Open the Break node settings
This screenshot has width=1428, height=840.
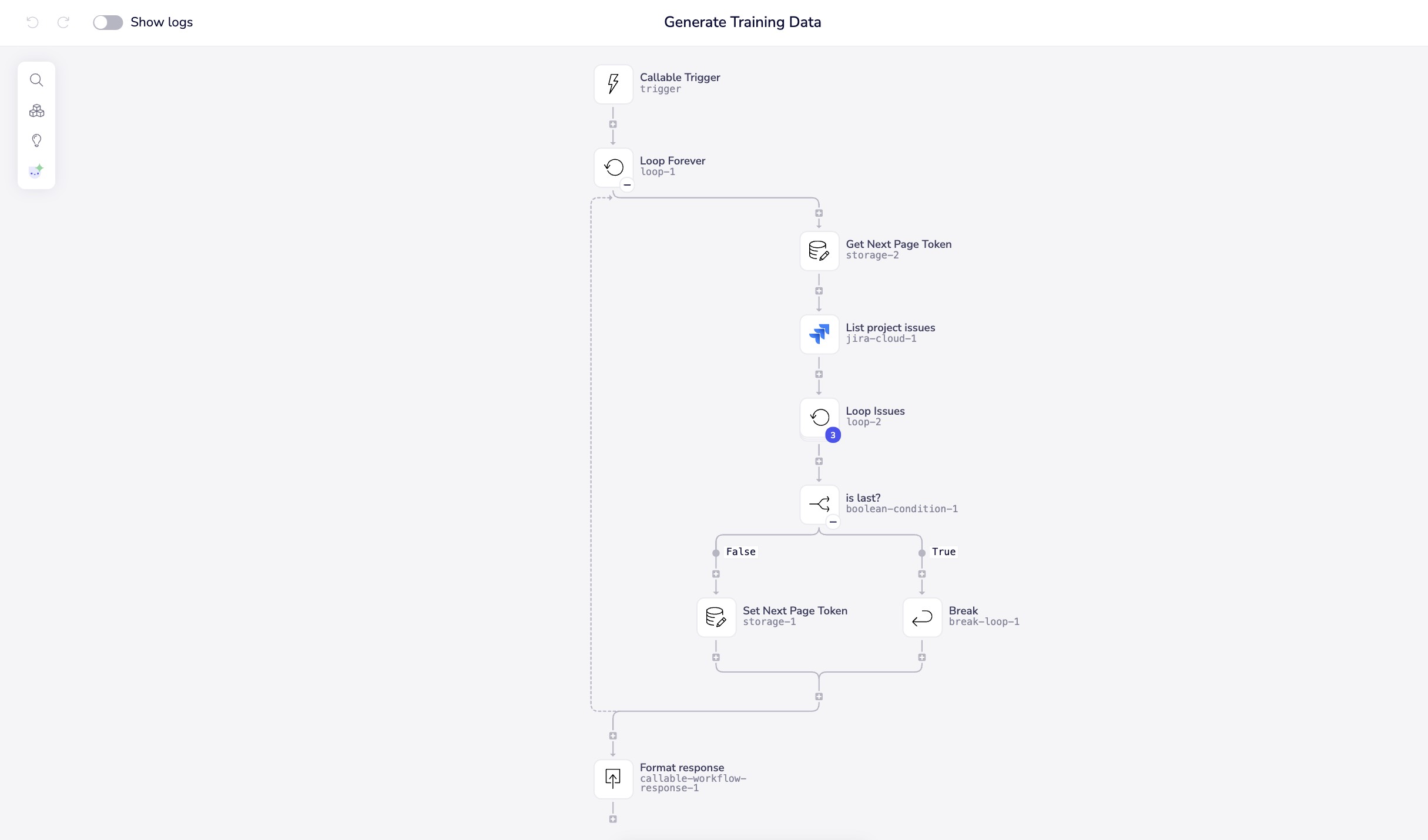coord(921,617)
